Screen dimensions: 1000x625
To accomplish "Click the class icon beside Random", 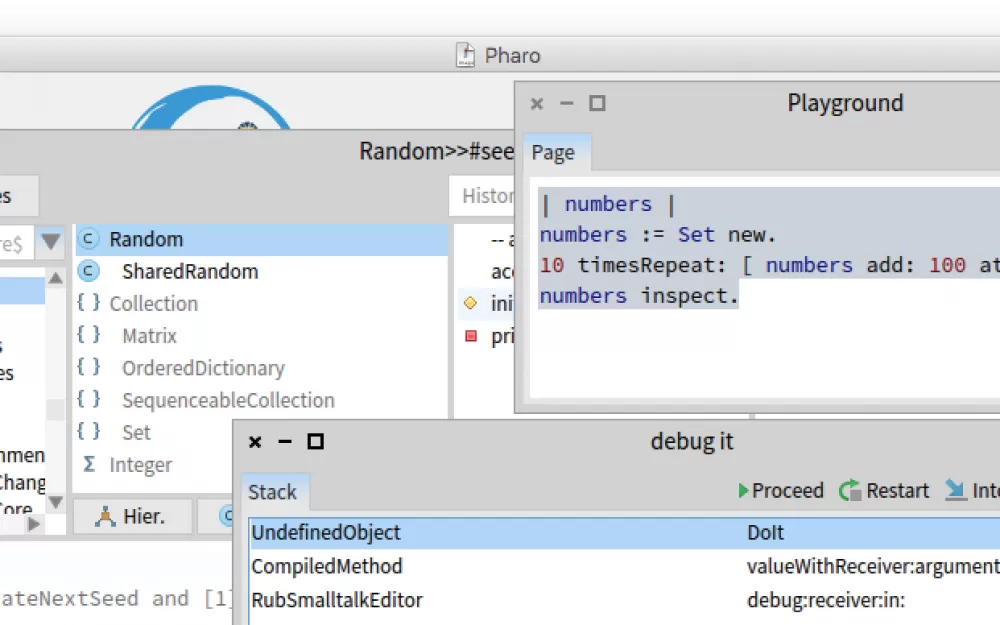I will pyautogui.click(x=89, y=239).
